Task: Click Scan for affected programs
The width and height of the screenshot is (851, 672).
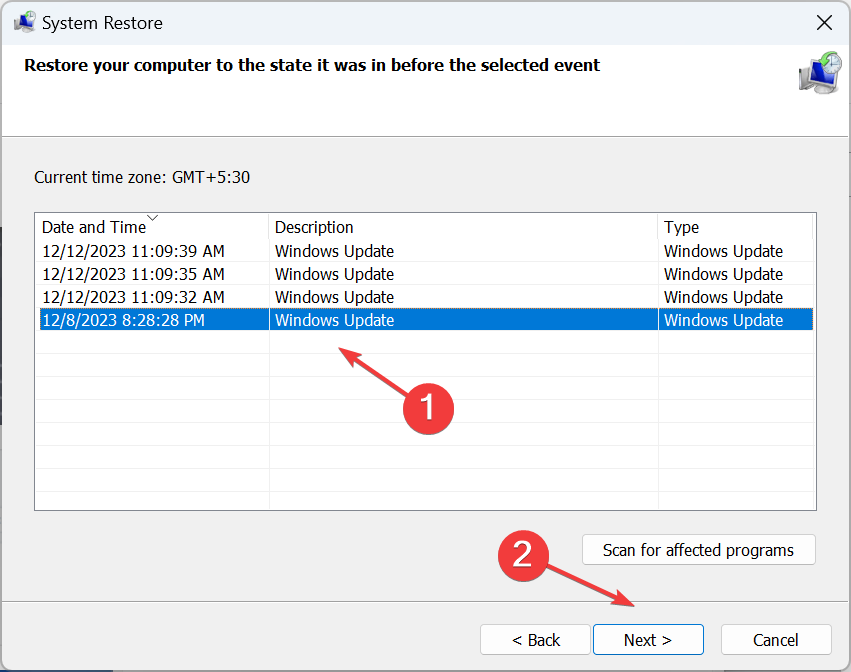Action: 698,550
